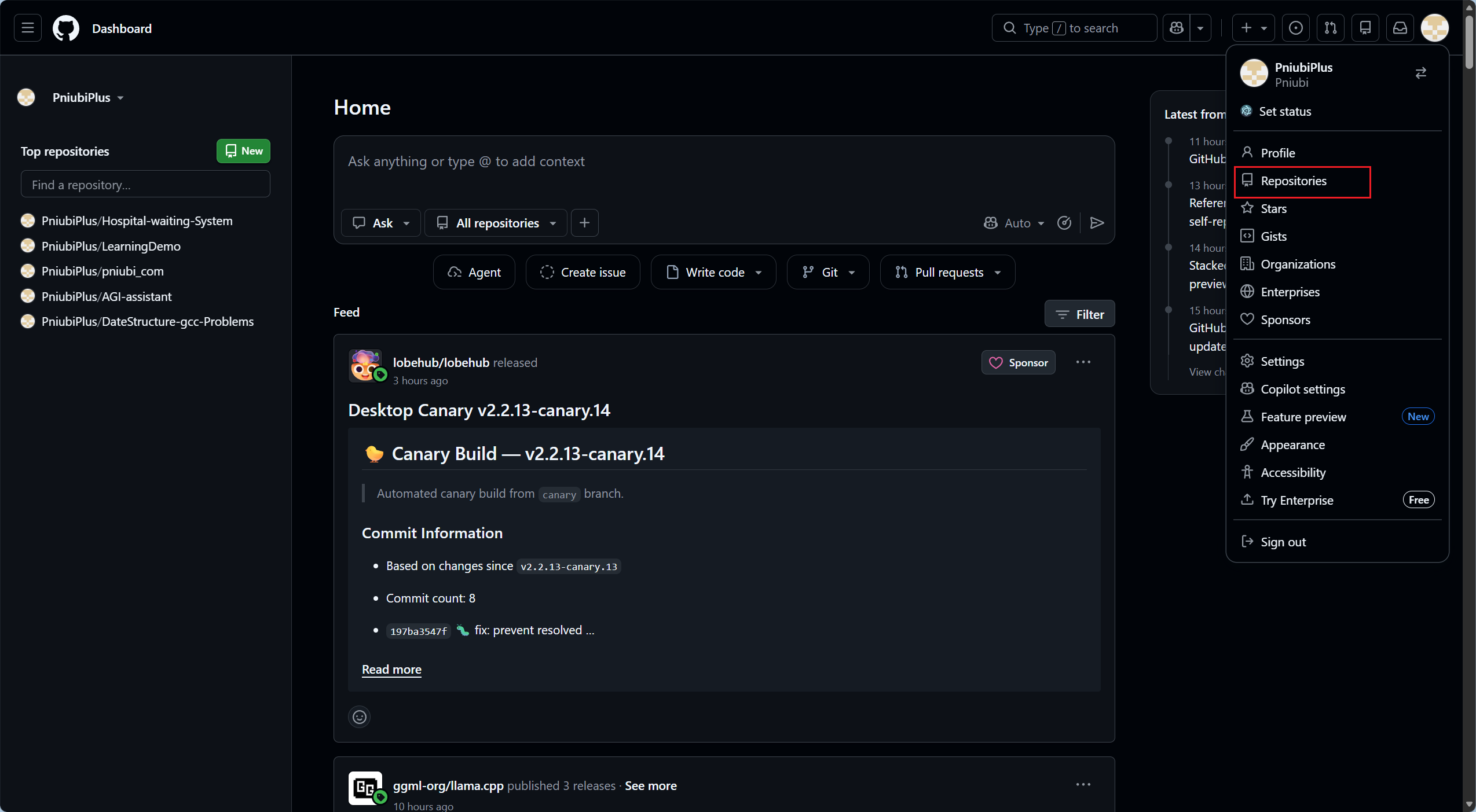This screenshot has height=812, width=1476.
Task: Click the green New repository button
Action: [243, 151]
